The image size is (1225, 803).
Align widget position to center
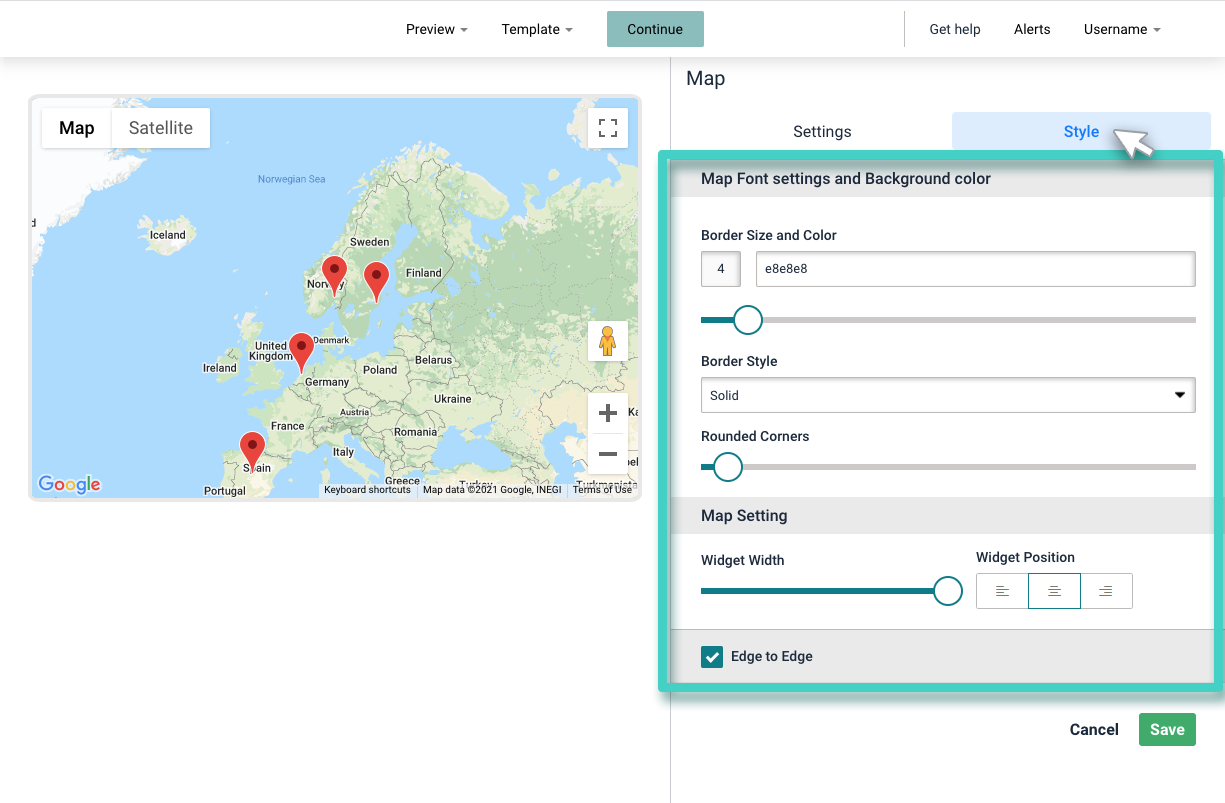click(1054, 591)
